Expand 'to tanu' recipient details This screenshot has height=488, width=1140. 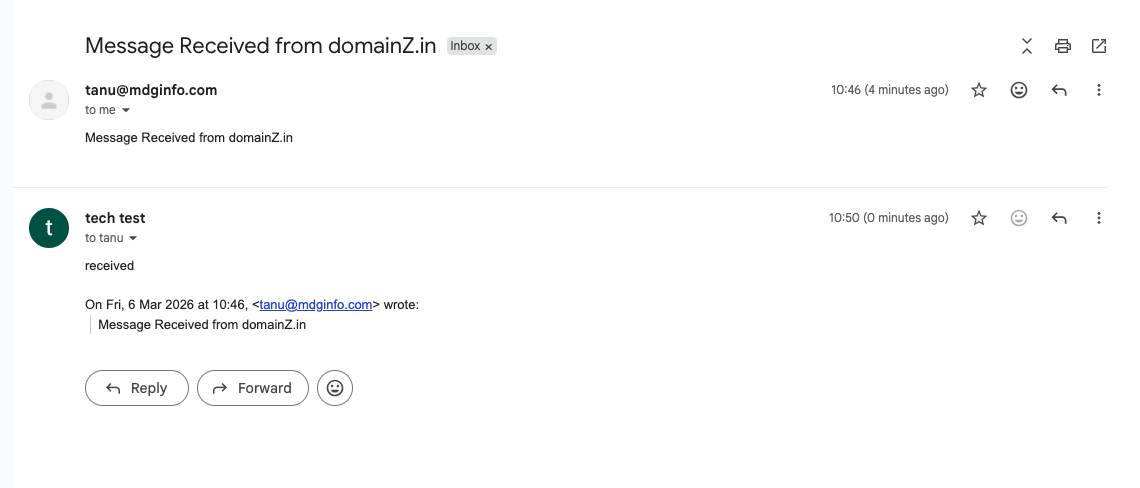[x=133, y=239]
